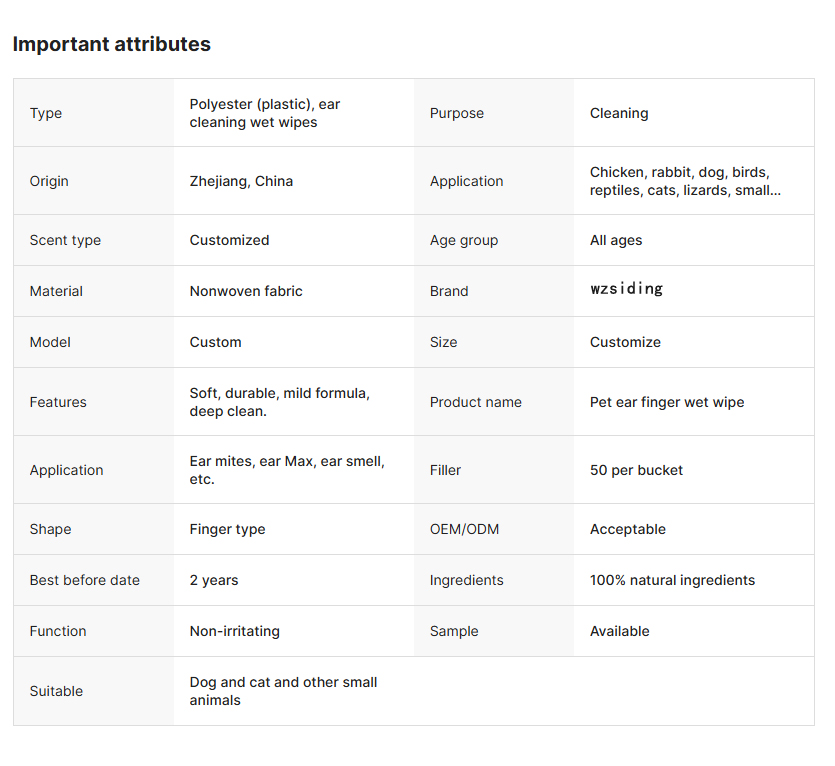The width and height of the screenshot is (835, 766).
Task: Click the "Scent type" attribute label
Action: click(65, 240)
